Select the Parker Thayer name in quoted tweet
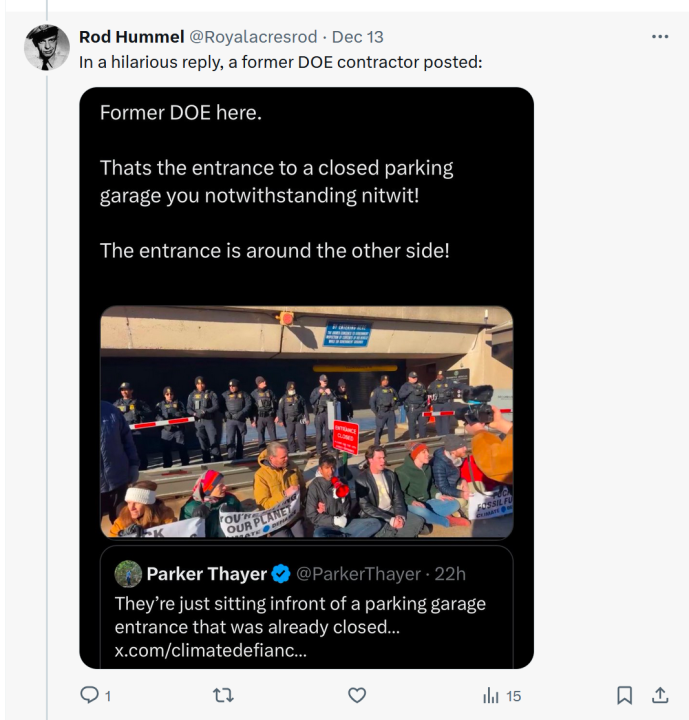Screen dimensions: 689x720 206,574
